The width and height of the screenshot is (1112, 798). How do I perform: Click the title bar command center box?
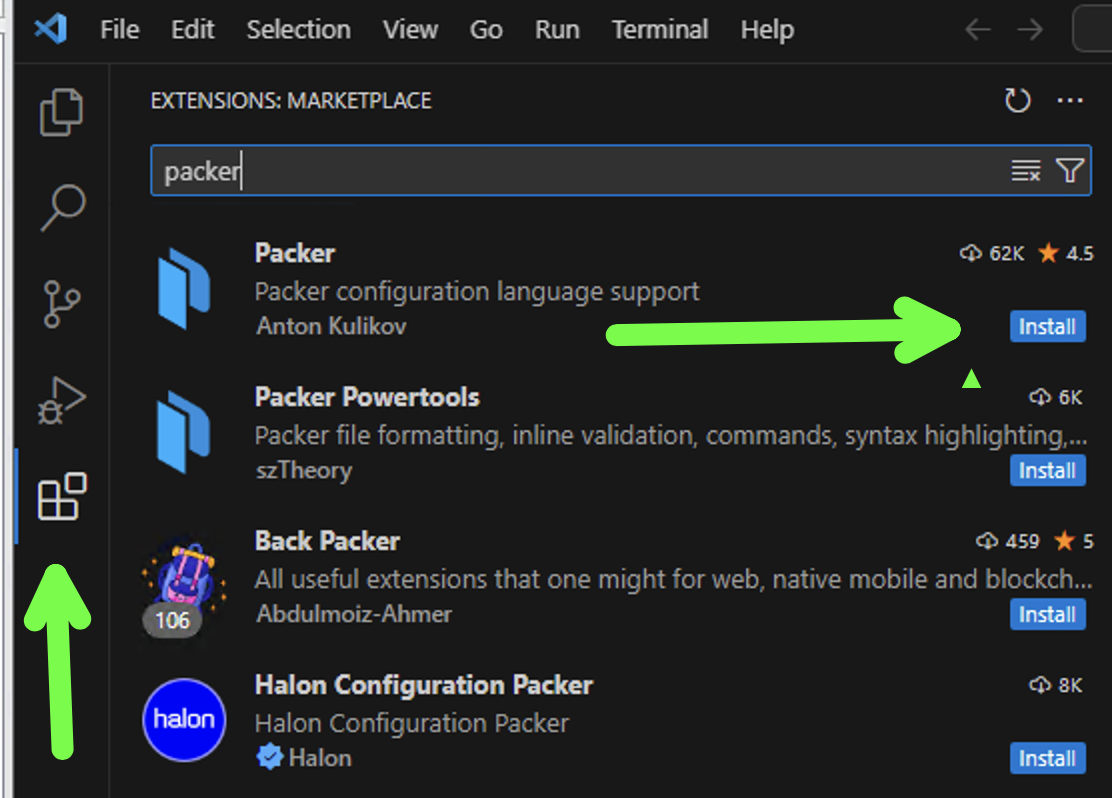[x=1092, y=29]
